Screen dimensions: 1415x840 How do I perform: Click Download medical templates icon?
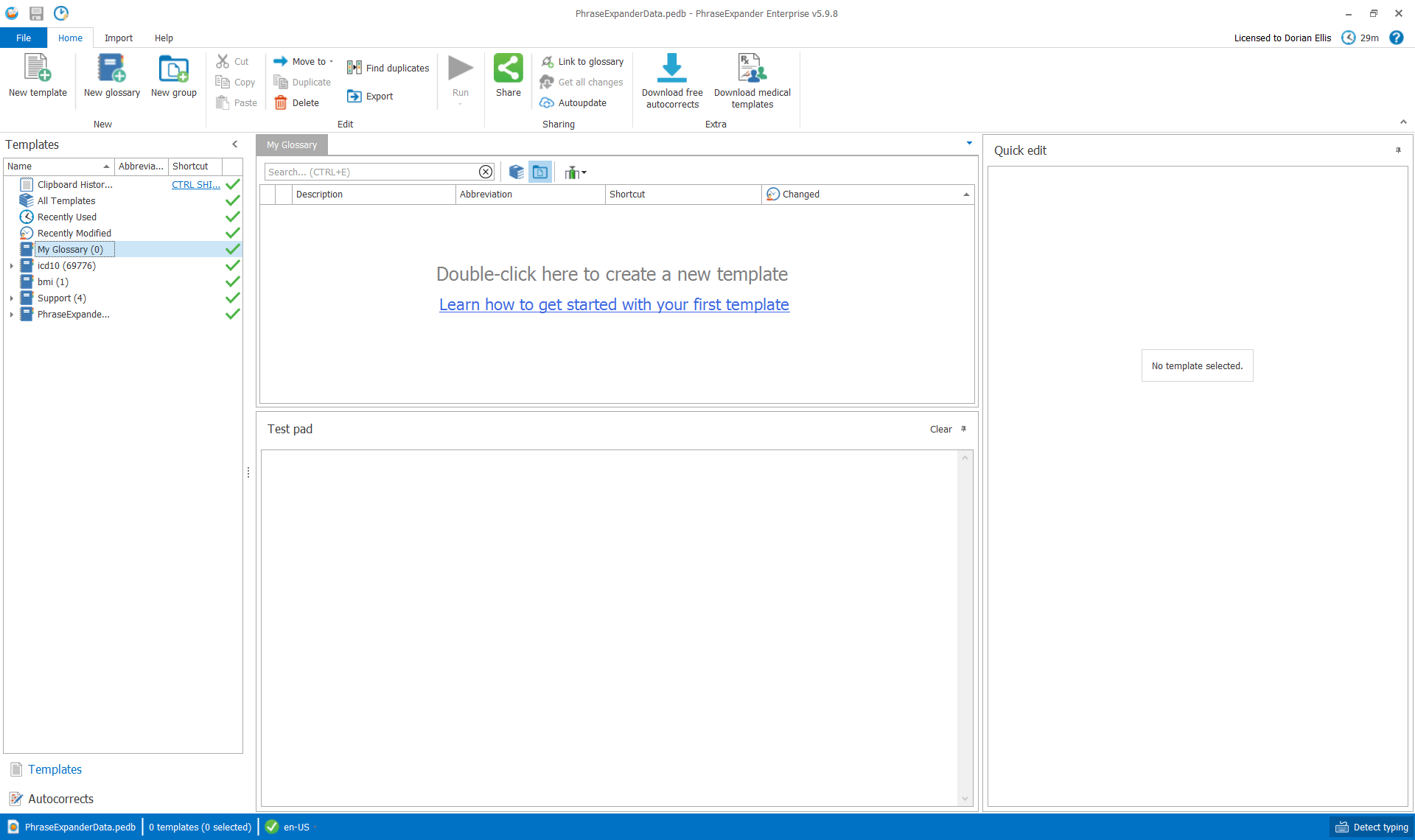click(x=752, y=68)
